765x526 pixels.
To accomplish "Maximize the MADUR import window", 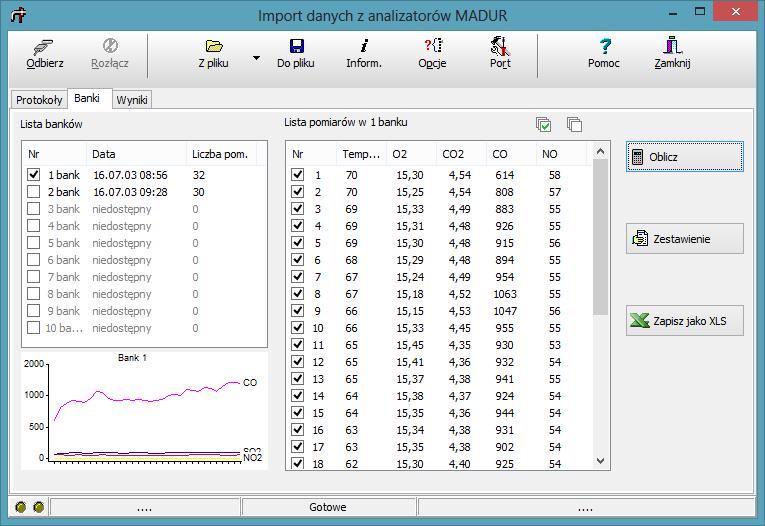I will [x=700, y=12].
